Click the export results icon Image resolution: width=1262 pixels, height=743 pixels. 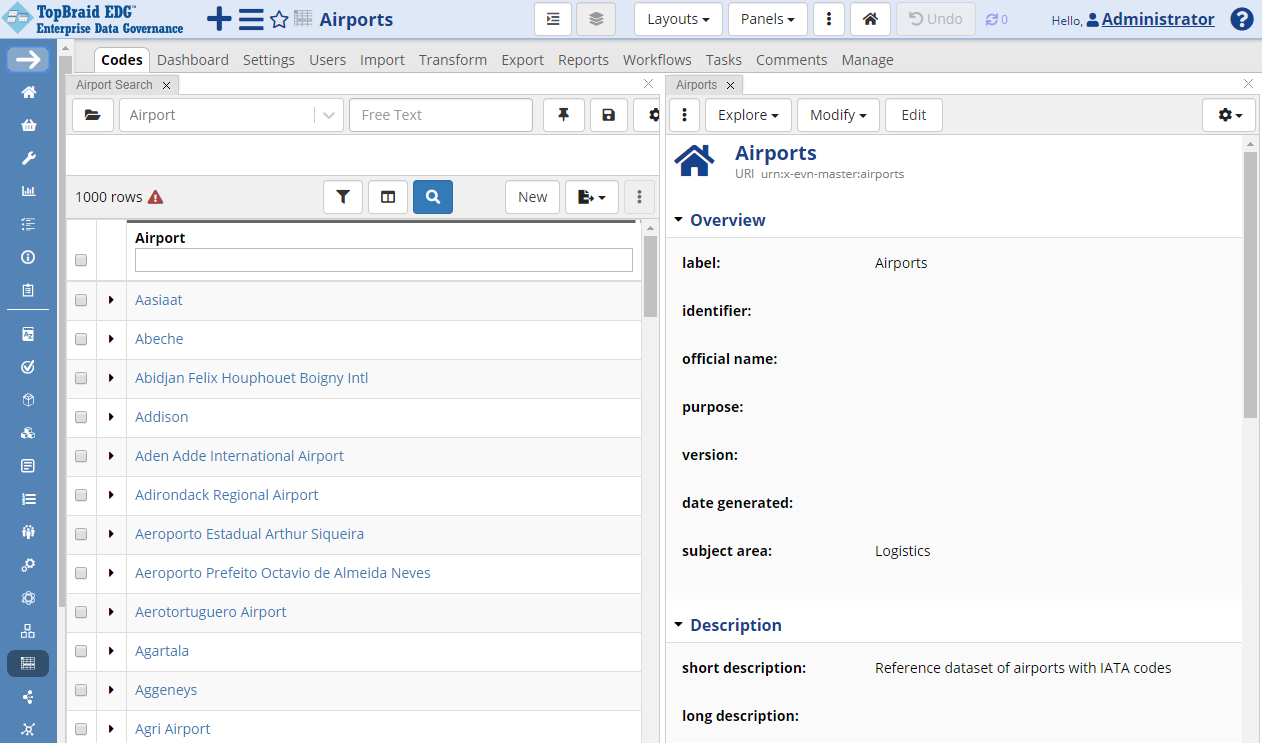point(591,196)
